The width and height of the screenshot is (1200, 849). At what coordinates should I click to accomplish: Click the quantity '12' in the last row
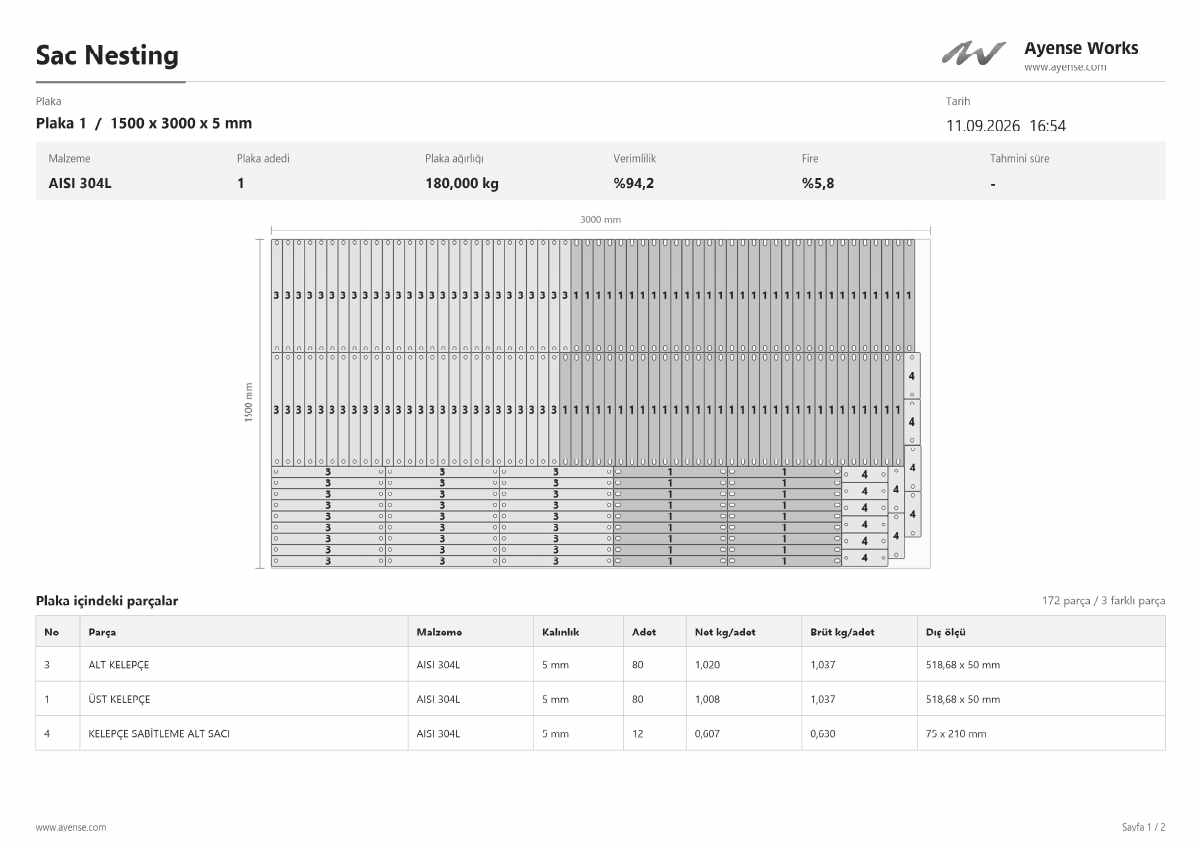pos(638,733)
